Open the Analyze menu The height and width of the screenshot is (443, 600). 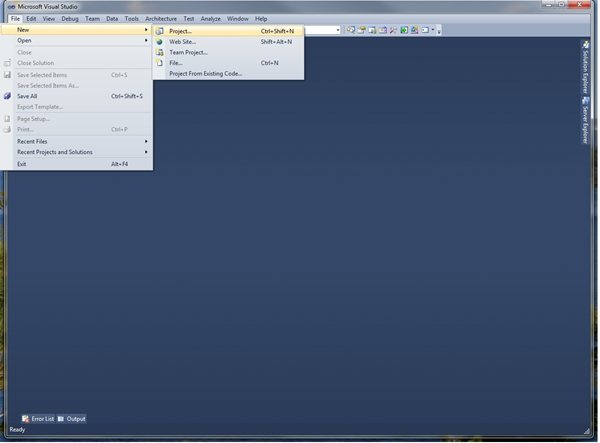pyautogui.click(x=210, y=19)
